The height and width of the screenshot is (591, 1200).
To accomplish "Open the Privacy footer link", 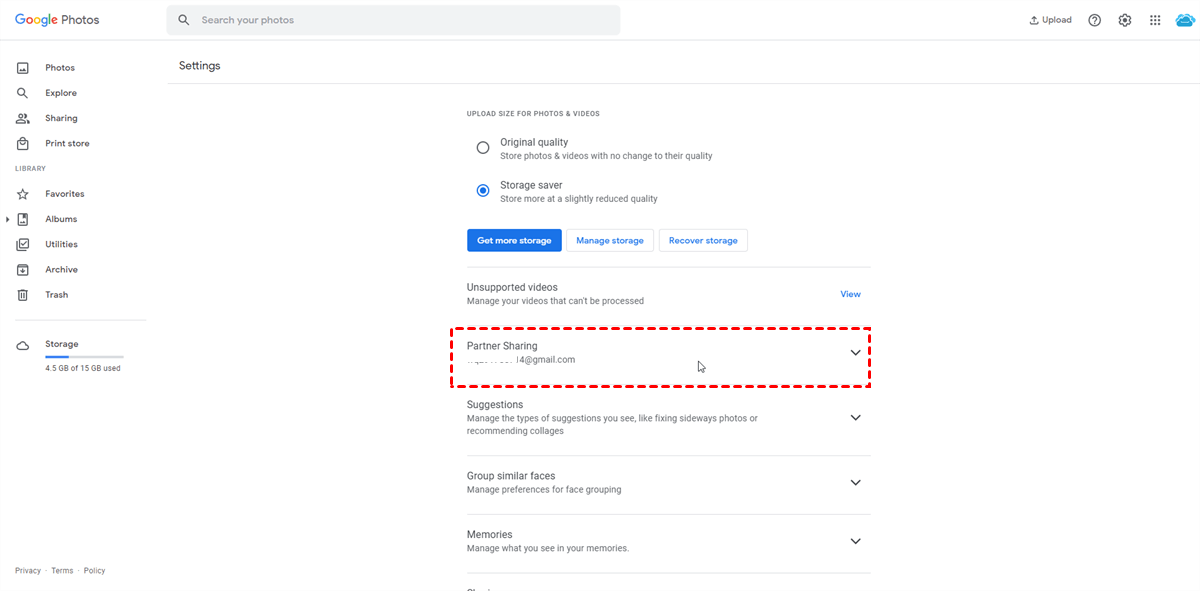I will (x=28, y=571).
